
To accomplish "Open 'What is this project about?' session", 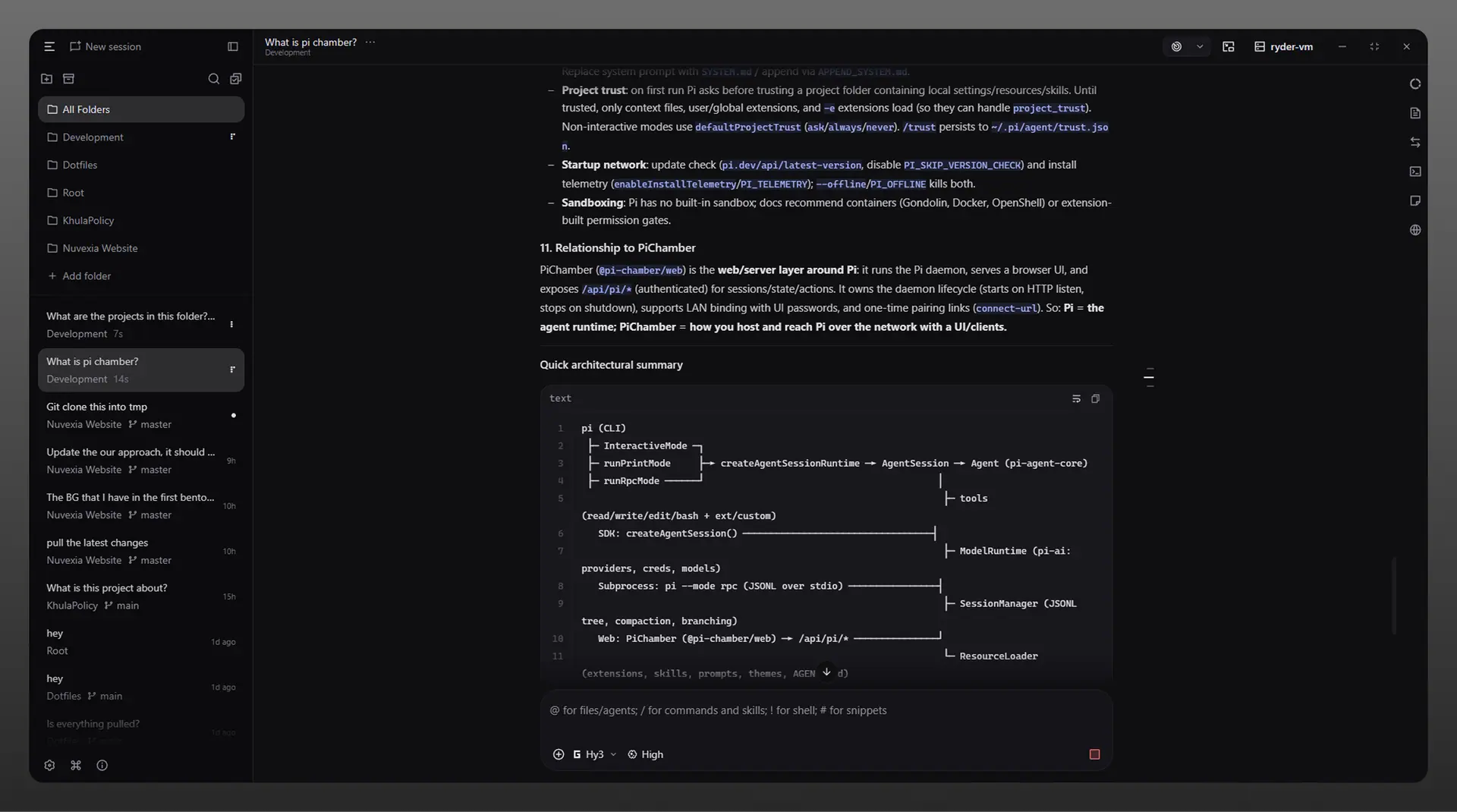I will click(x=141, y=596).
